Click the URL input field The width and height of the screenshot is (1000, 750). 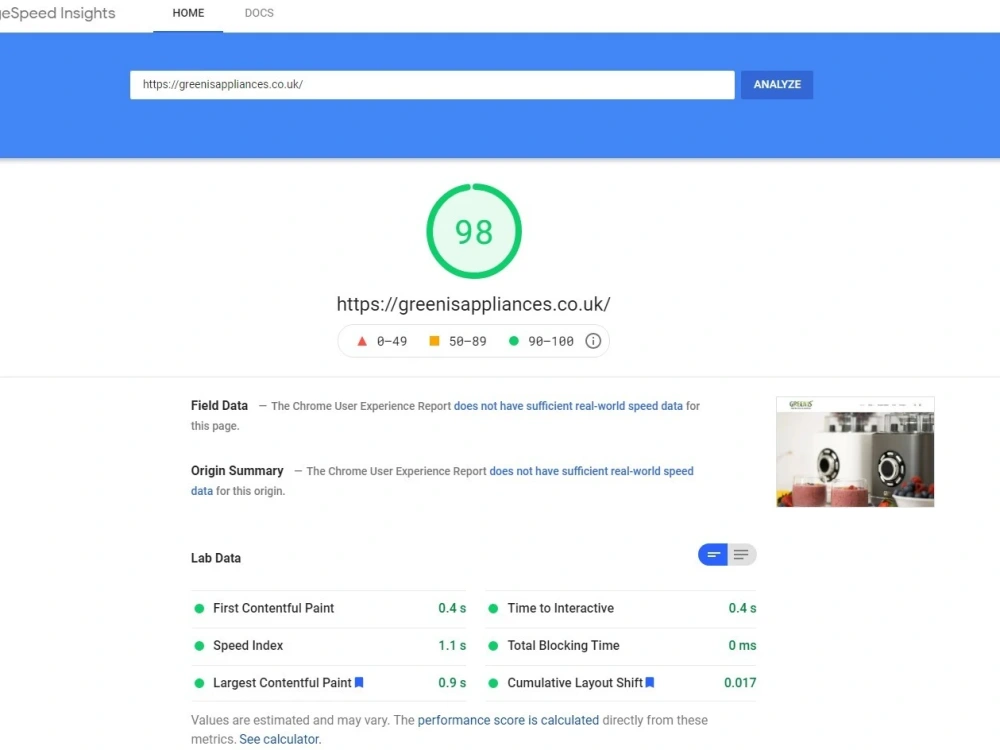click(x=432, y=85)
